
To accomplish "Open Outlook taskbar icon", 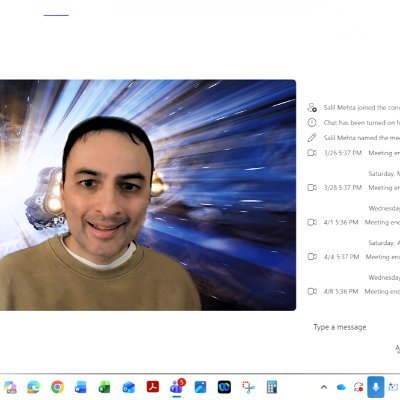I will tap(128, 387).
